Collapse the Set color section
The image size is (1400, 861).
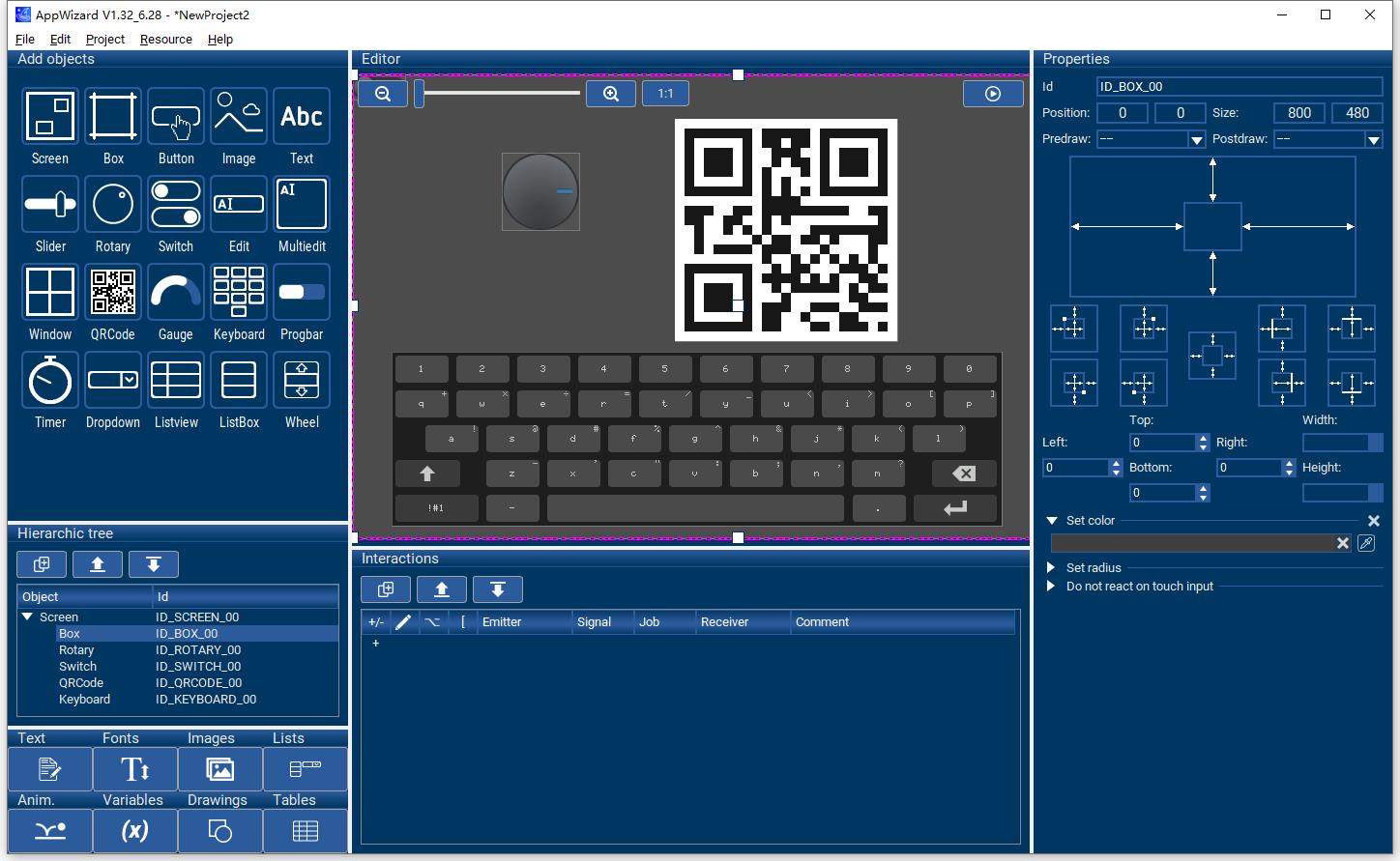[x=1052, y=521]
